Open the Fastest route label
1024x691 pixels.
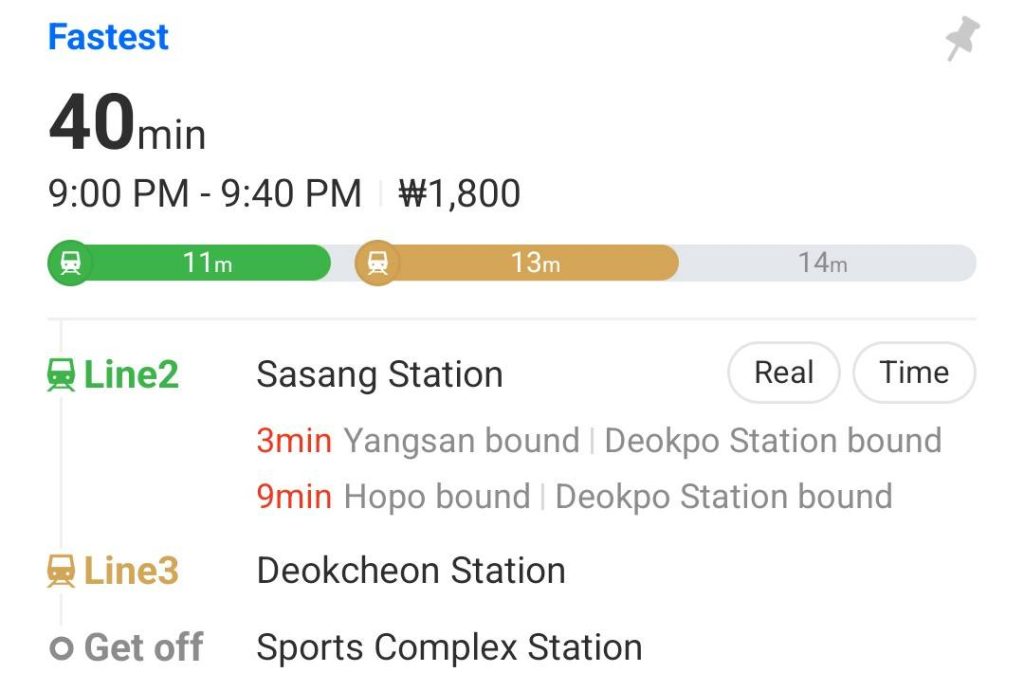click(108, 38)
